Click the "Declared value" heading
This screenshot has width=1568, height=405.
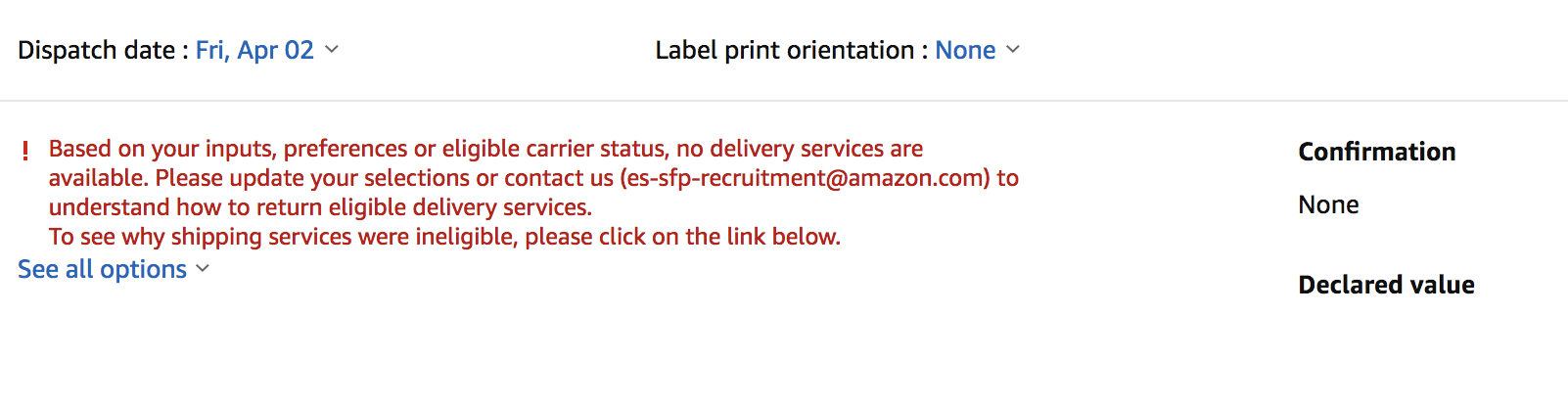(1386, 285)
